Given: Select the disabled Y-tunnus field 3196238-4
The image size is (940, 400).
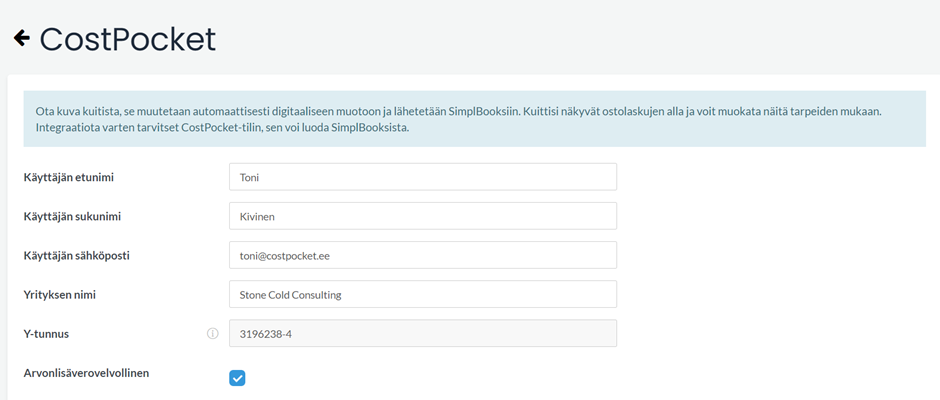Looking at the screenshot, I should click(x=423, y=333).
